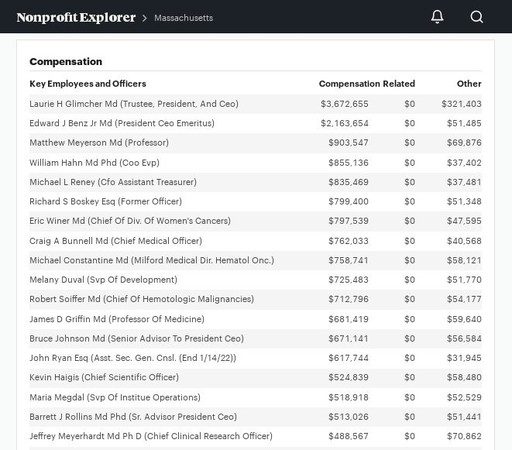Click the Melany Duval (Svp Of Development) entry

pyautogui.click(x=103, y=280)
